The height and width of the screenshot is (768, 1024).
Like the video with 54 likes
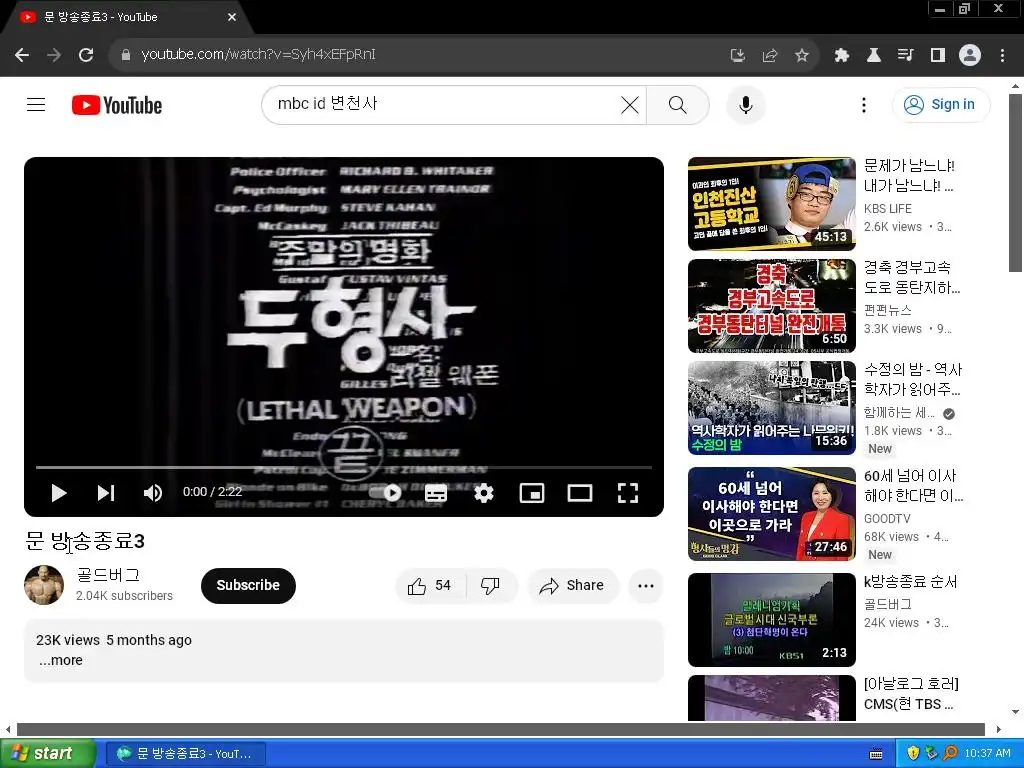(430, 586)
